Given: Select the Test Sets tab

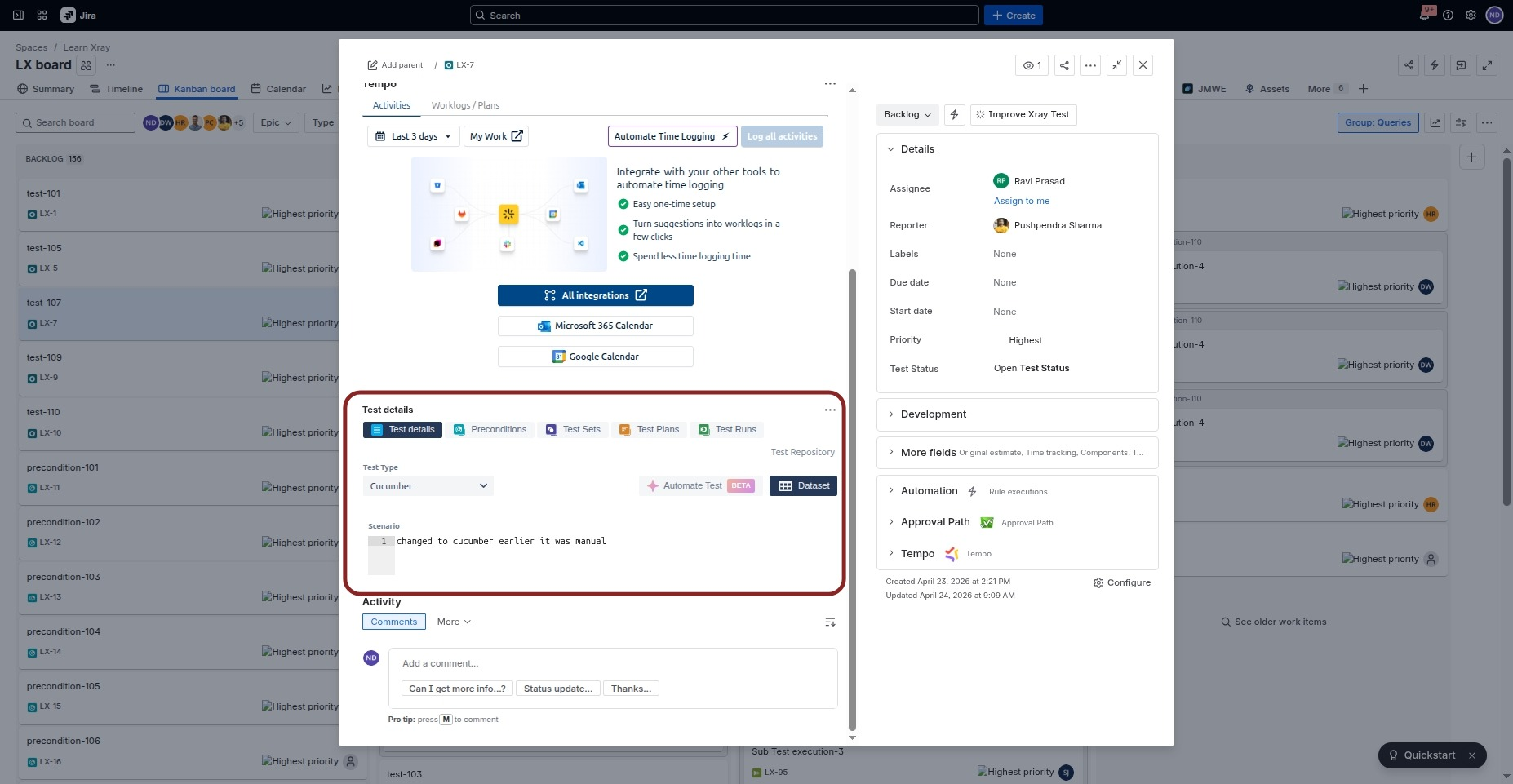Looking at the screenshot, I should point(573,430).
